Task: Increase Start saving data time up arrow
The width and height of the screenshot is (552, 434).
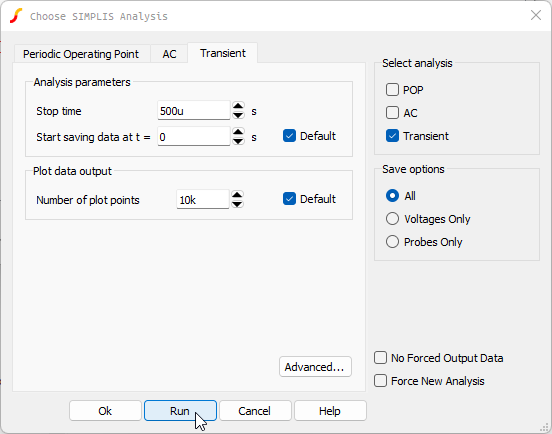Action: click(238, 132)
